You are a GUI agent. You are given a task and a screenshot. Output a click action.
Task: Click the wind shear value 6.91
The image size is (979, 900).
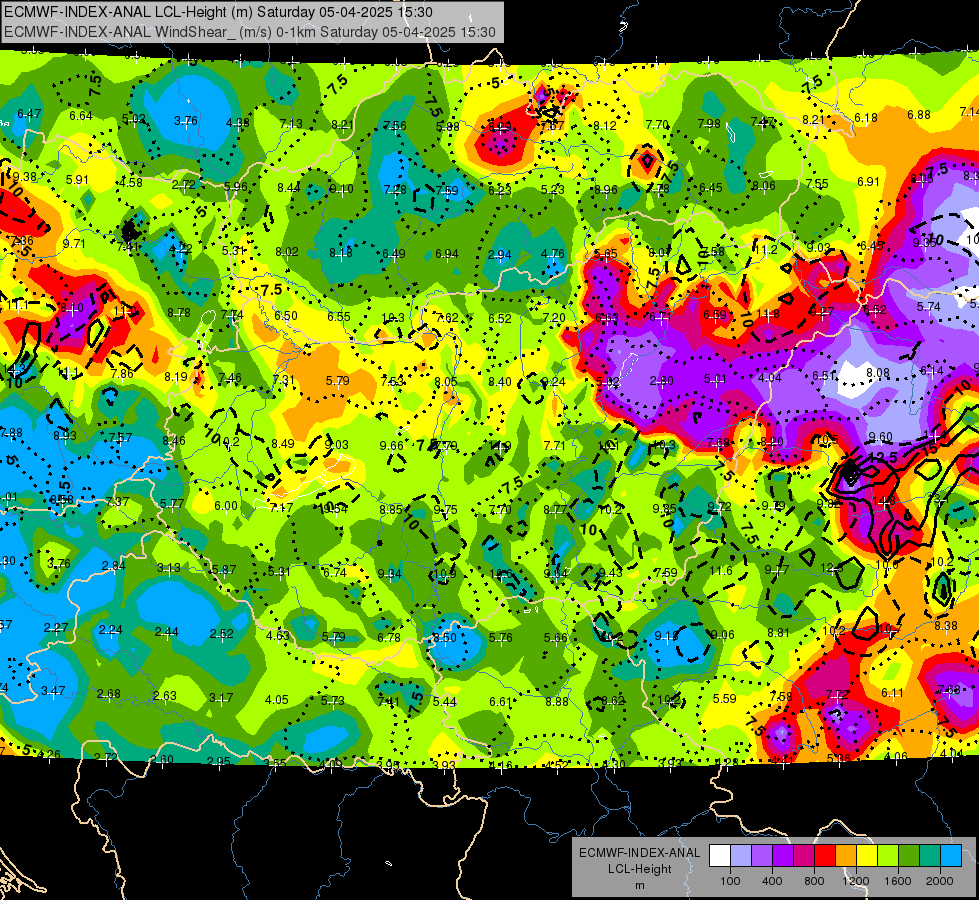[868, 182]
